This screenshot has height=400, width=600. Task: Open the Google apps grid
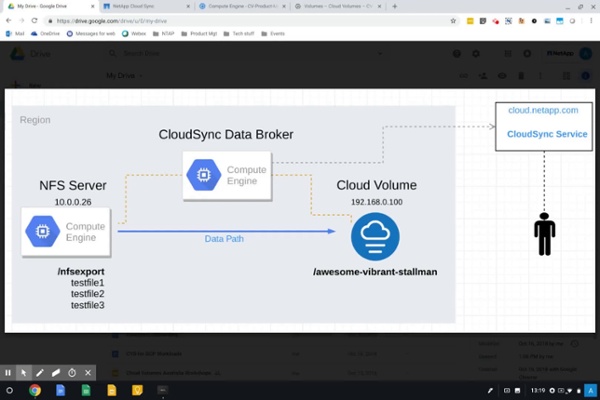pyautogui.click(x=508, y=54)
